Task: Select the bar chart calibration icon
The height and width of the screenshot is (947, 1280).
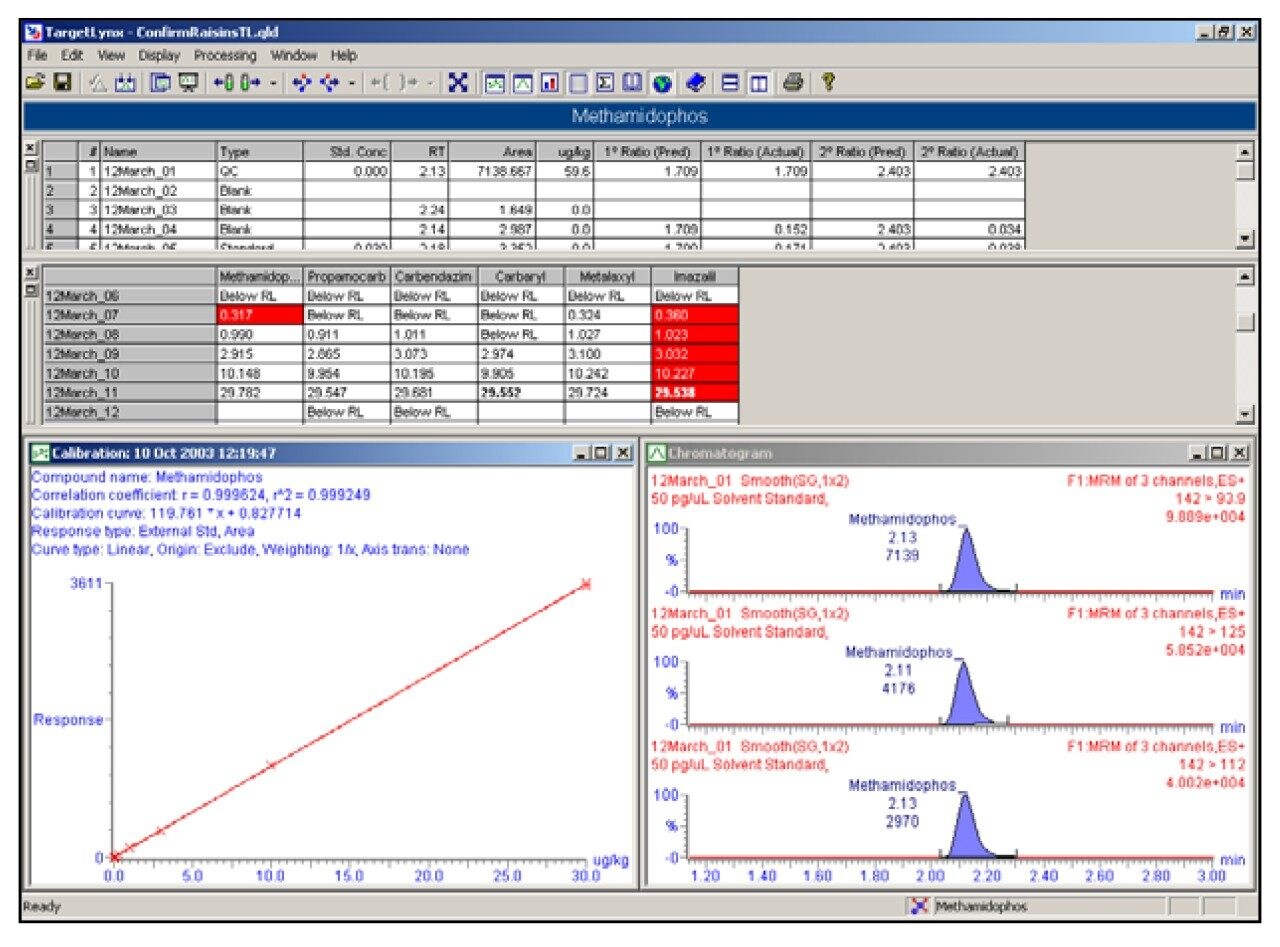Action: [550, 83]
